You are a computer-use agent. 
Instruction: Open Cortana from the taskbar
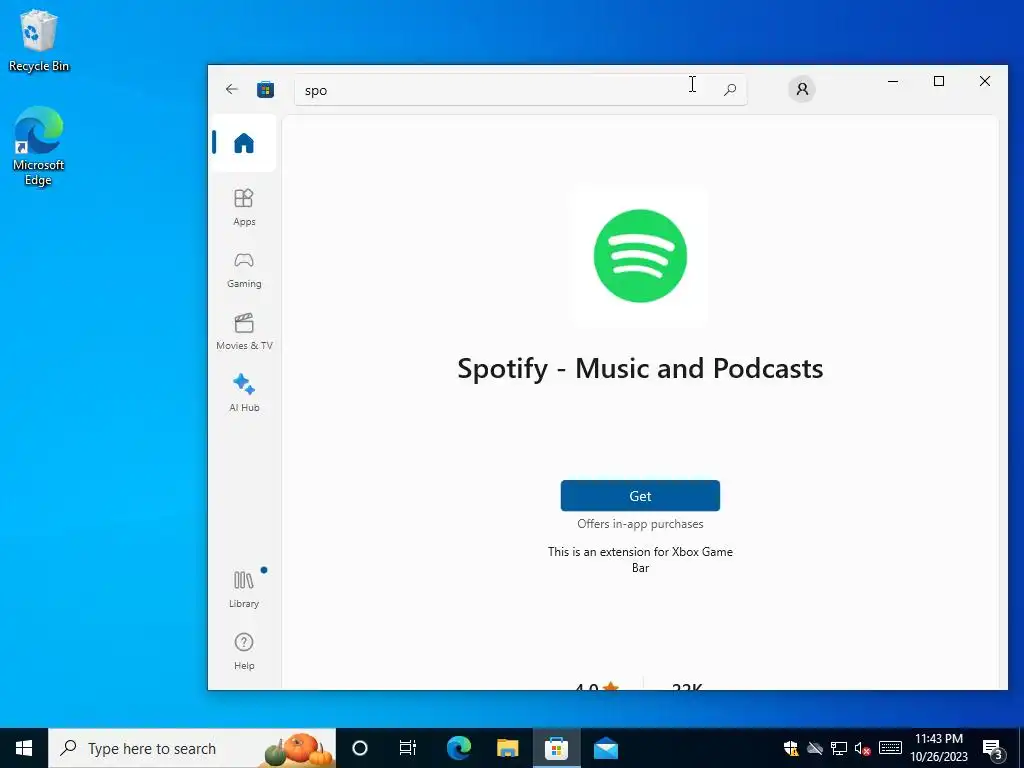coord(360,748)
